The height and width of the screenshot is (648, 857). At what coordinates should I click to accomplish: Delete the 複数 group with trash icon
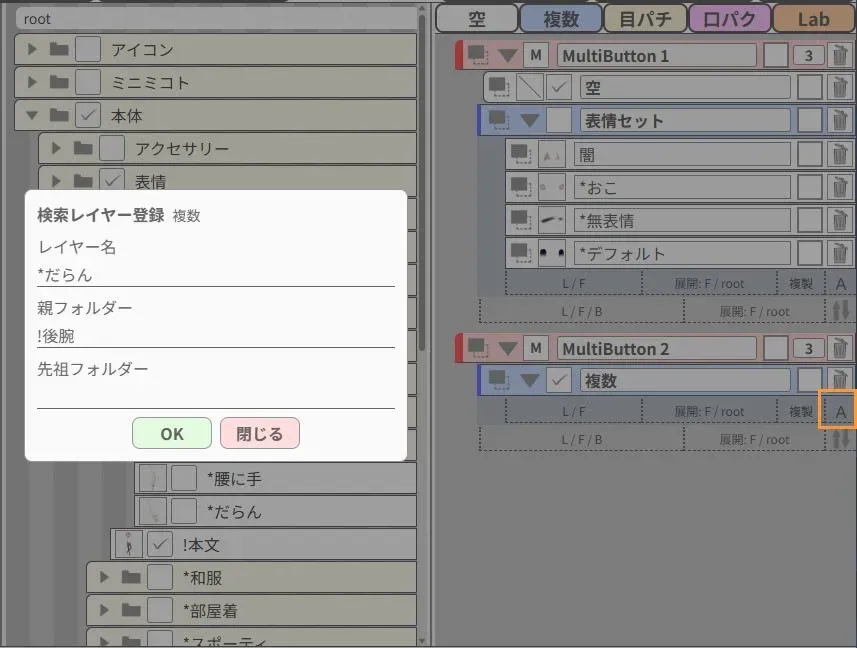pyautogui.click(x=840, y=379)
